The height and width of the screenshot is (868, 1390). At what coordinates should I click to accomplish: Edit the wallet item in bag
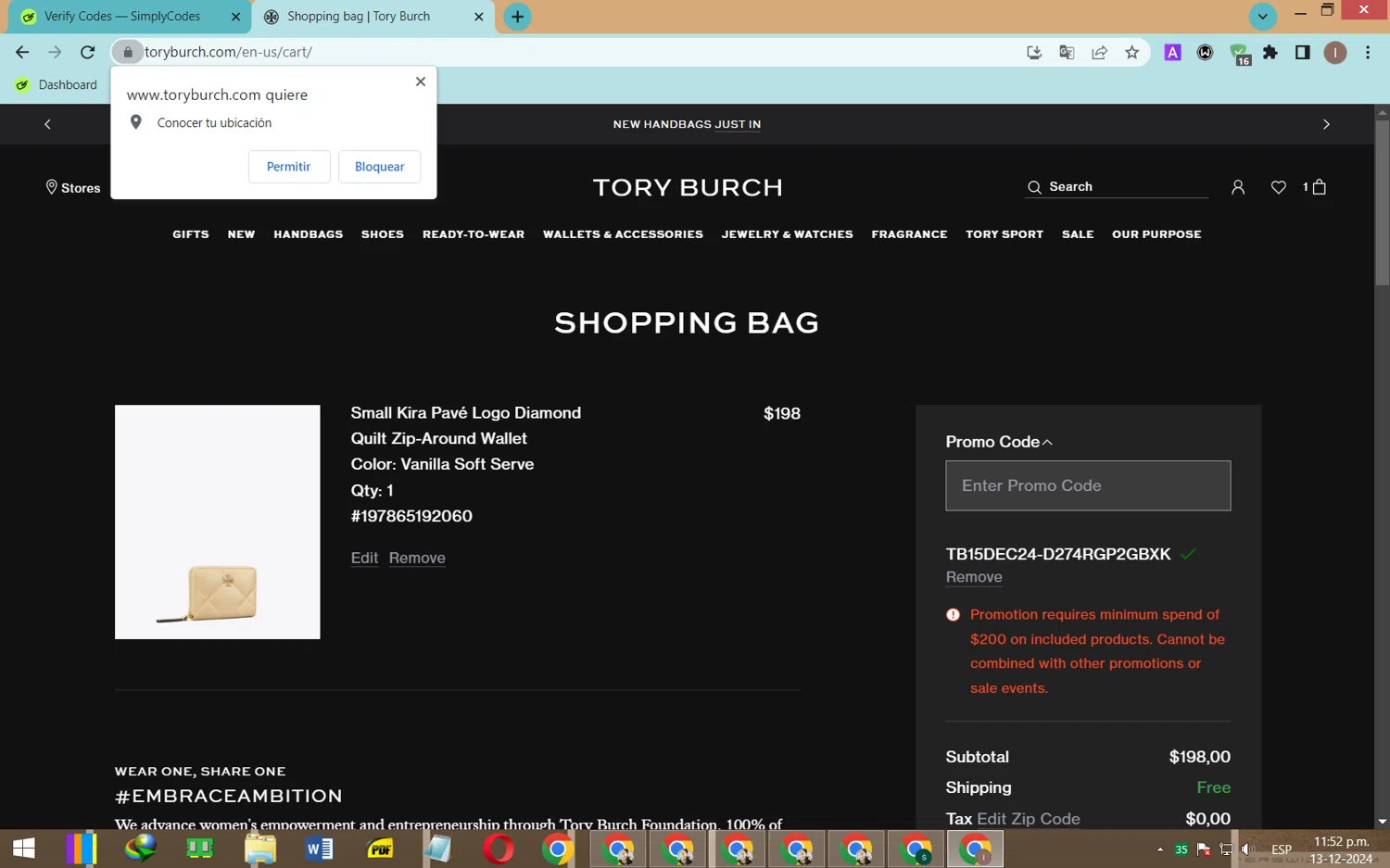pos(364,558)
